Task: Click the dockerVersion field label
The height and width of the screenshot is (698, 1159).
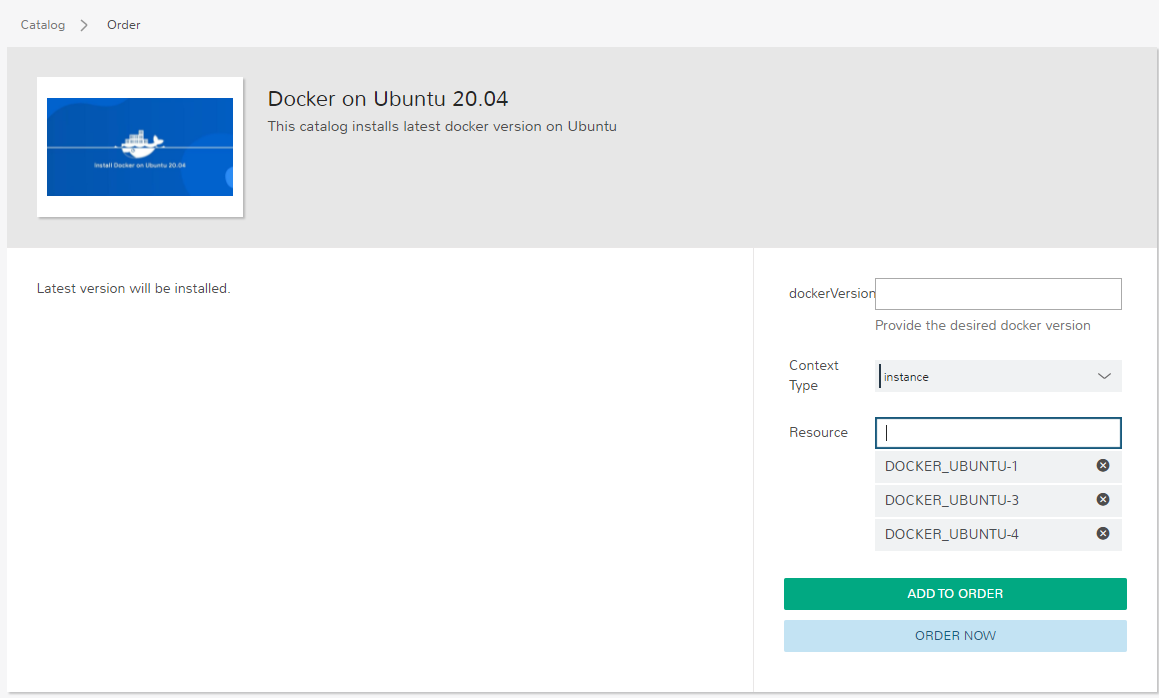Action: (x=832, y=294)
